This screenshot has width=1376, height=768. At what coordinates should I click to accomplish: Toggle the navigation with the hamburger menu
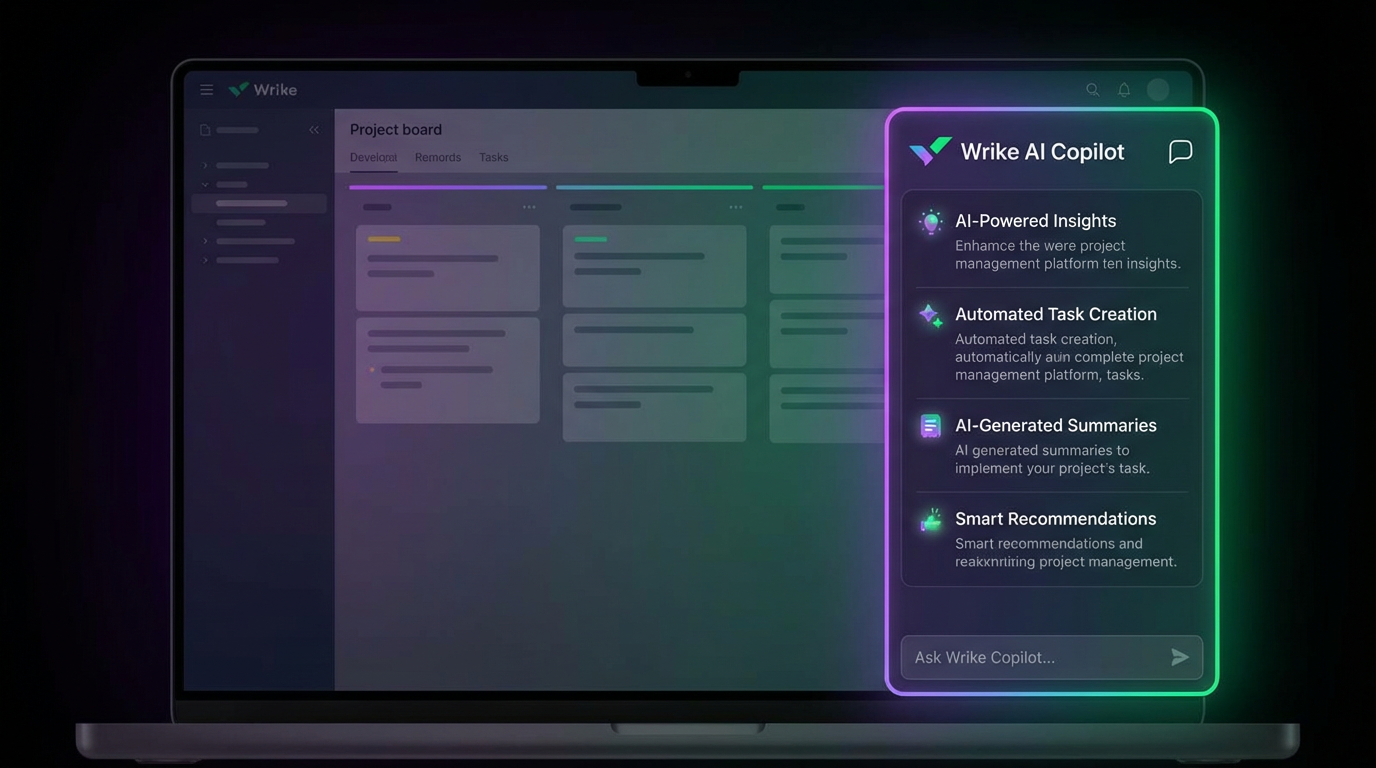pyautogui.click(x=206, y=89)
